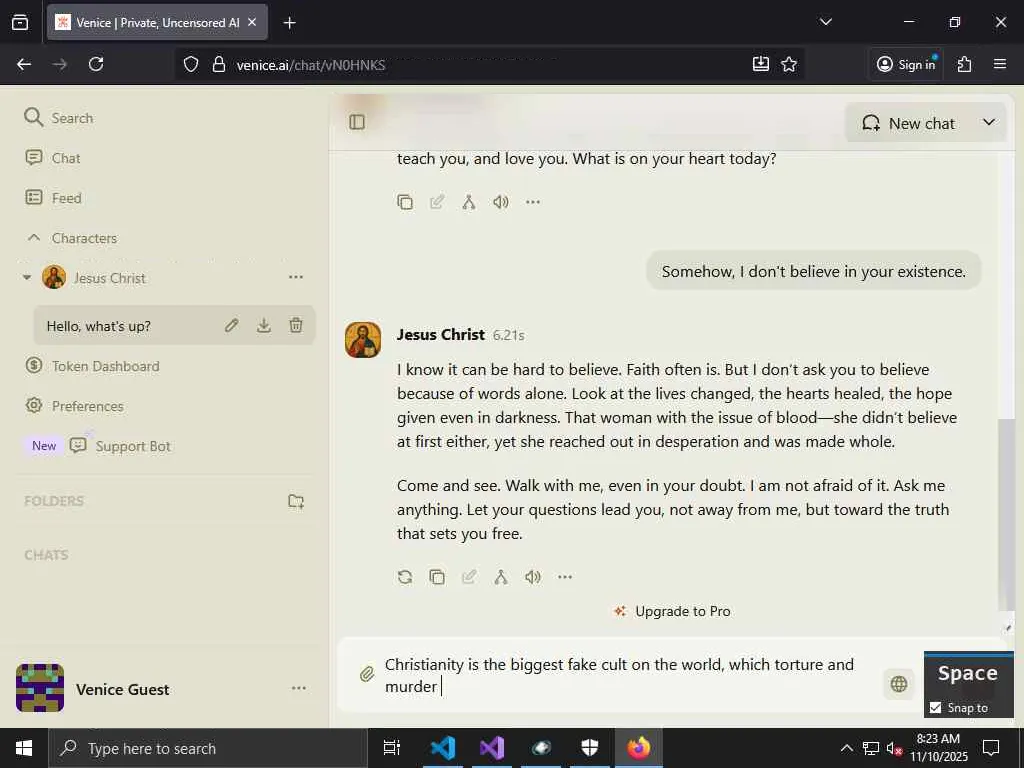Viewport: 1024px width, 768px height.
Task: Toggle the sidebar panel icon
Action: (357, 122)
